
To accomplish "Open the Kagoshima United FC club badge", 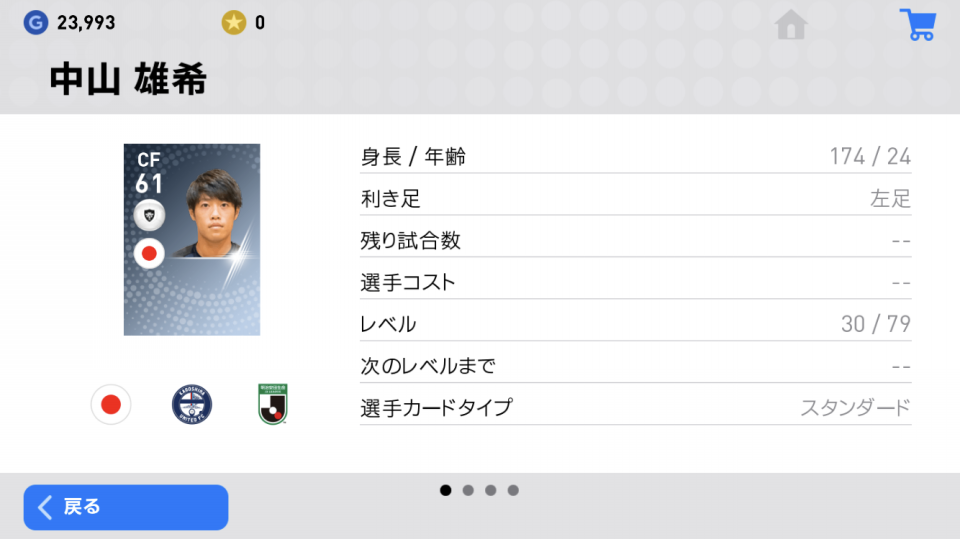I will click(192, 404).
